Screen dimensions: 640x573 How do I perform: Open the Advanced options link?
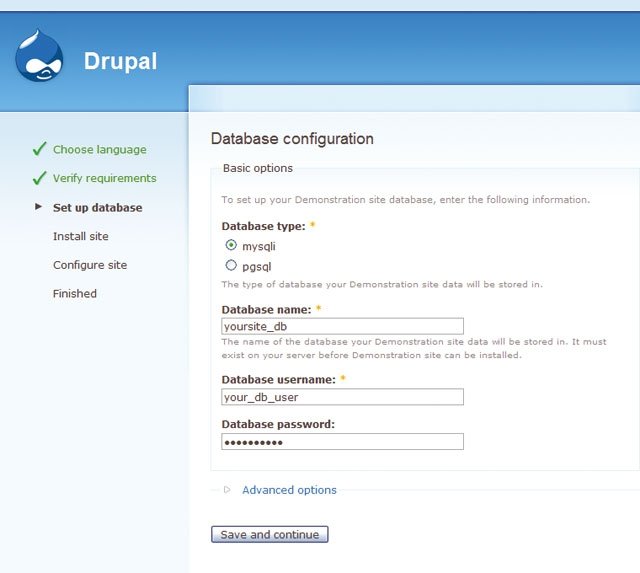point(289,490)
